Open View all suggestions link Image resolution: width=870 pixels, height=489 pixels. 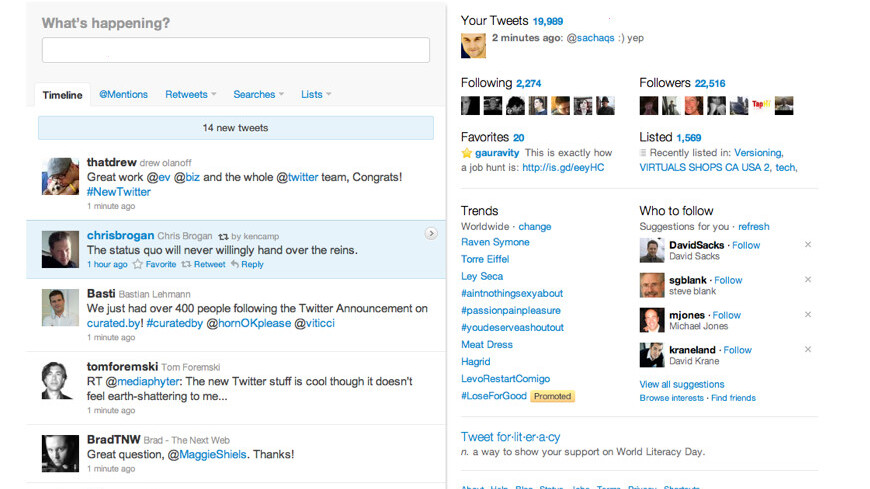pos(682,384)
